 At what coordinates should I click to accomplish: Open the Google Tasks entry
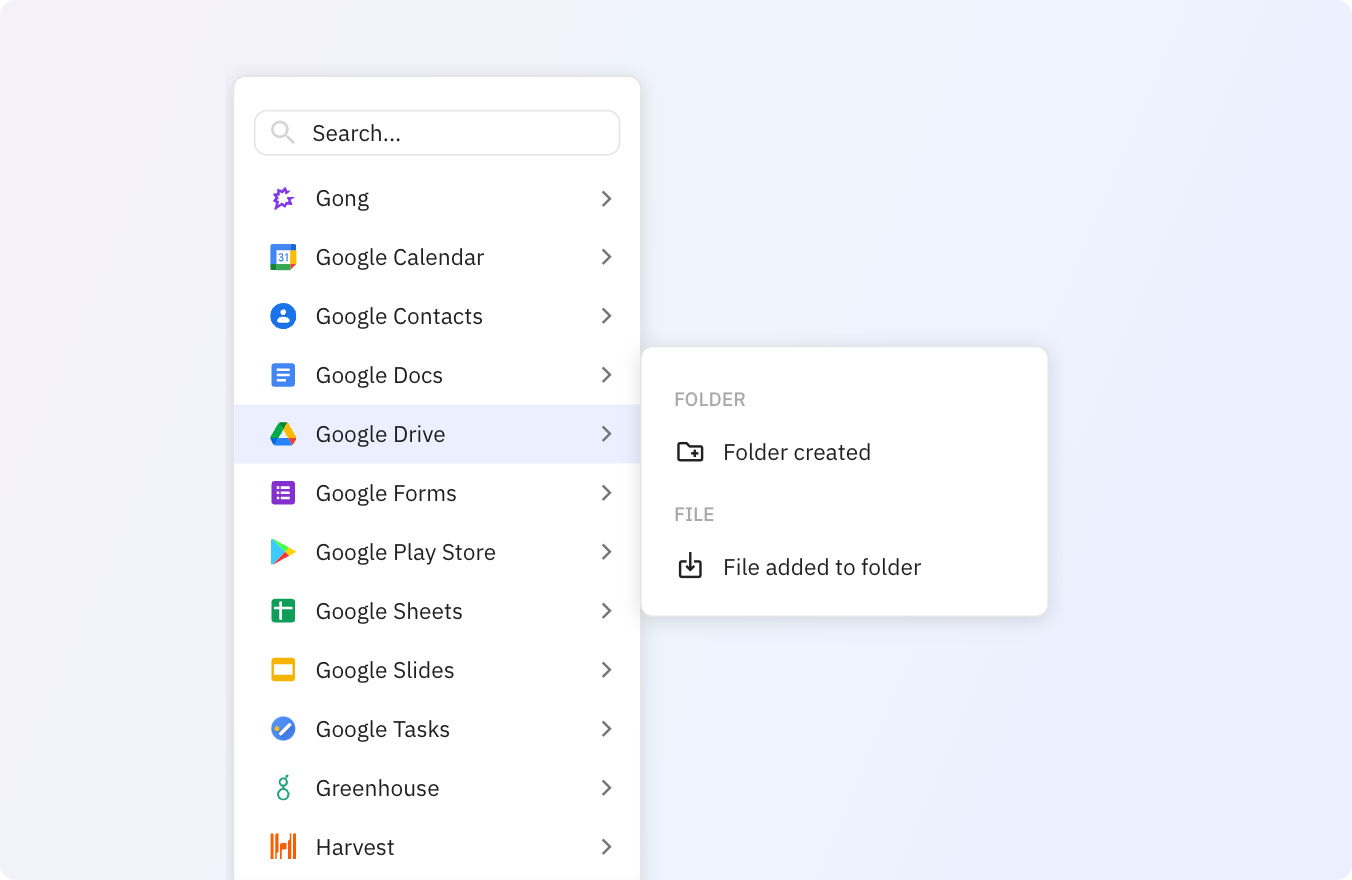coord(437,729)
